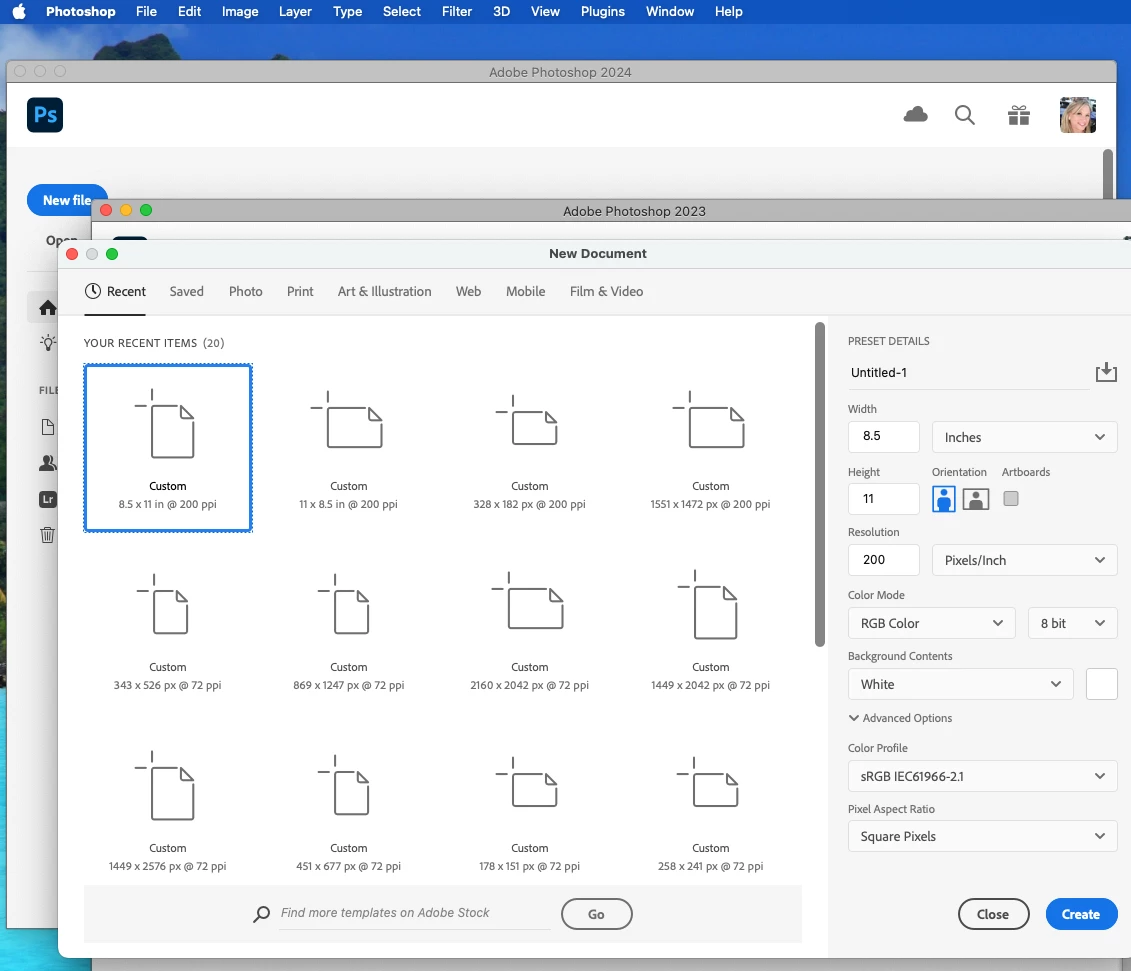Open cloud storage icon in Photoshop 2024 header
This screenshot has height=971, width=1131.
click(x=915, y=115)
